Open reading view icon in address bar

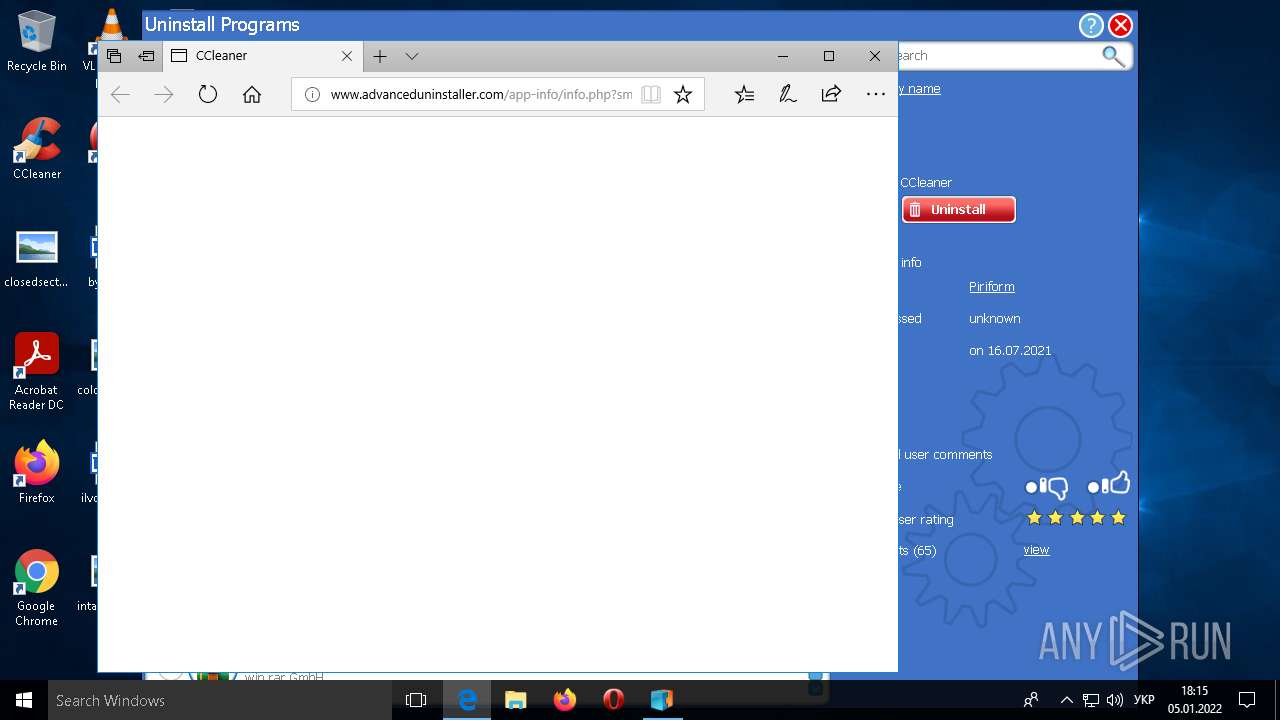(x=651, y=94)
